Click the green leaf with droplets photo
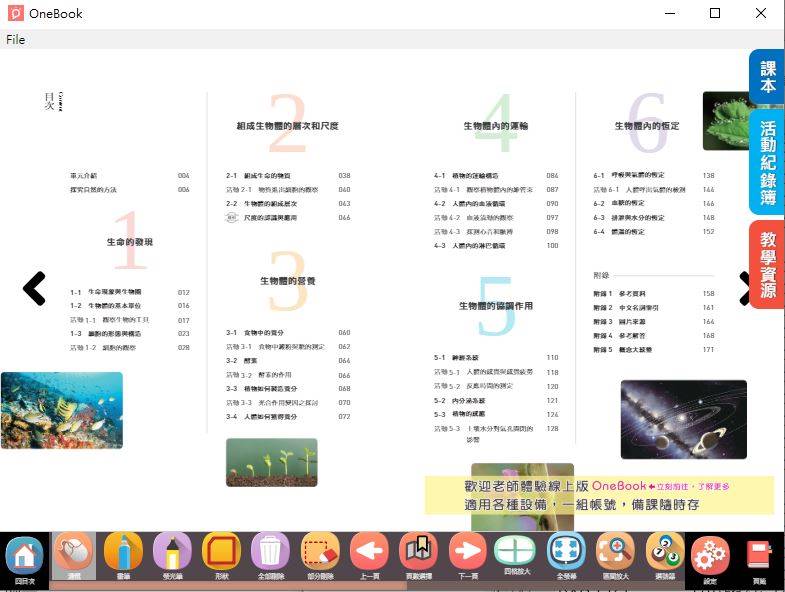This screenshot has width=785, height=592. (726, 121)
